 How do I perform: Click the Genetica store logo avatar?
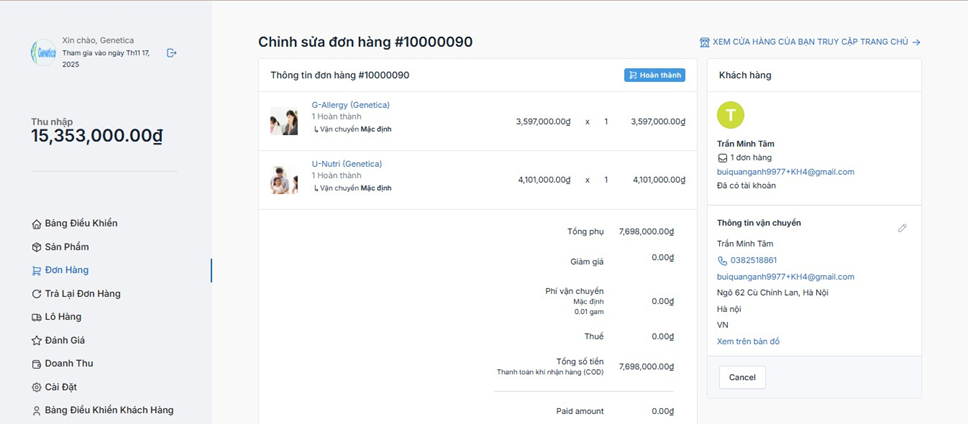43,52
